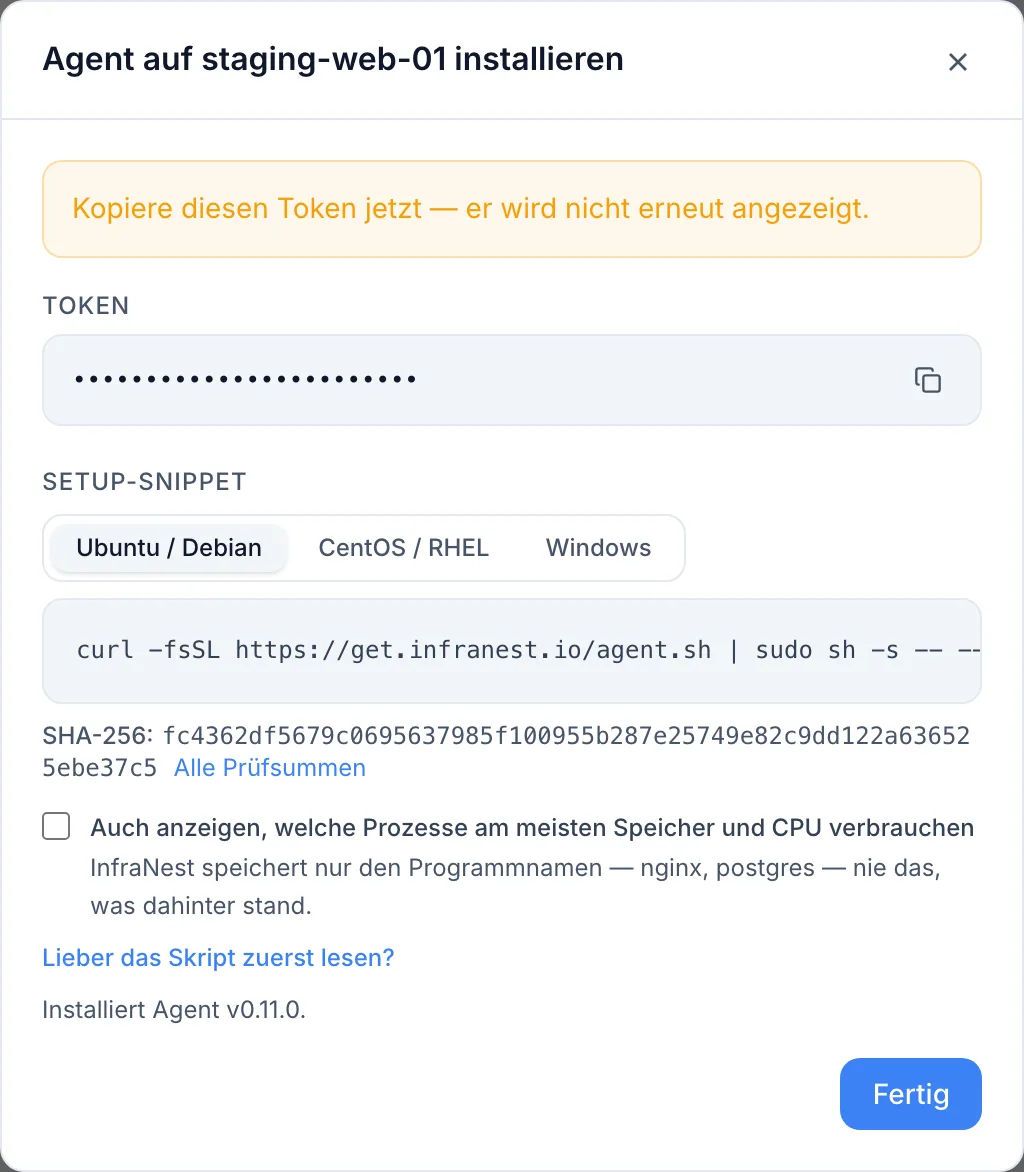Enable the process memory and CPU checkbox

(56, 827)
